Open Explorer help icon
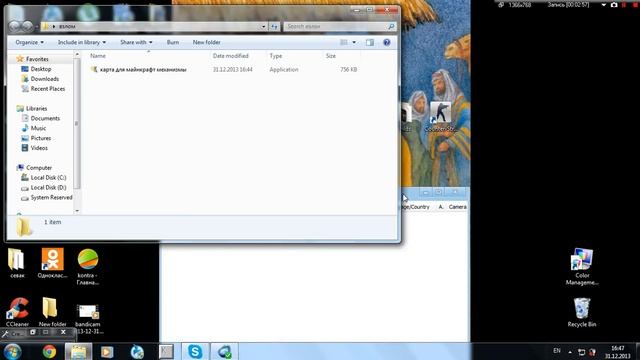 387,42
